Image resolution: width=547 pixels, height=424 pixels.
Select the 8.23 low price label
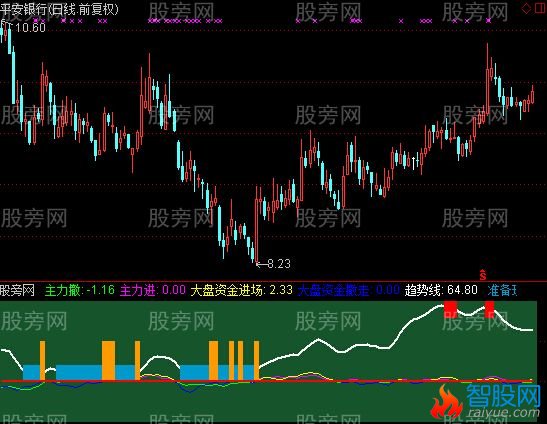click(x=280, y=263)
